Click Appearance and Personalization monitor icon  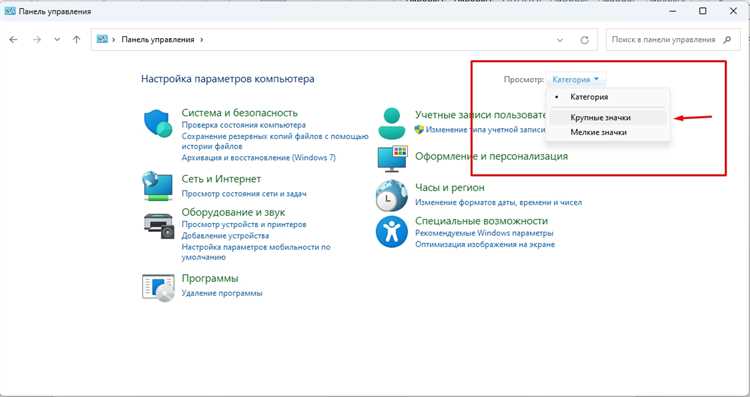(392, 159)
